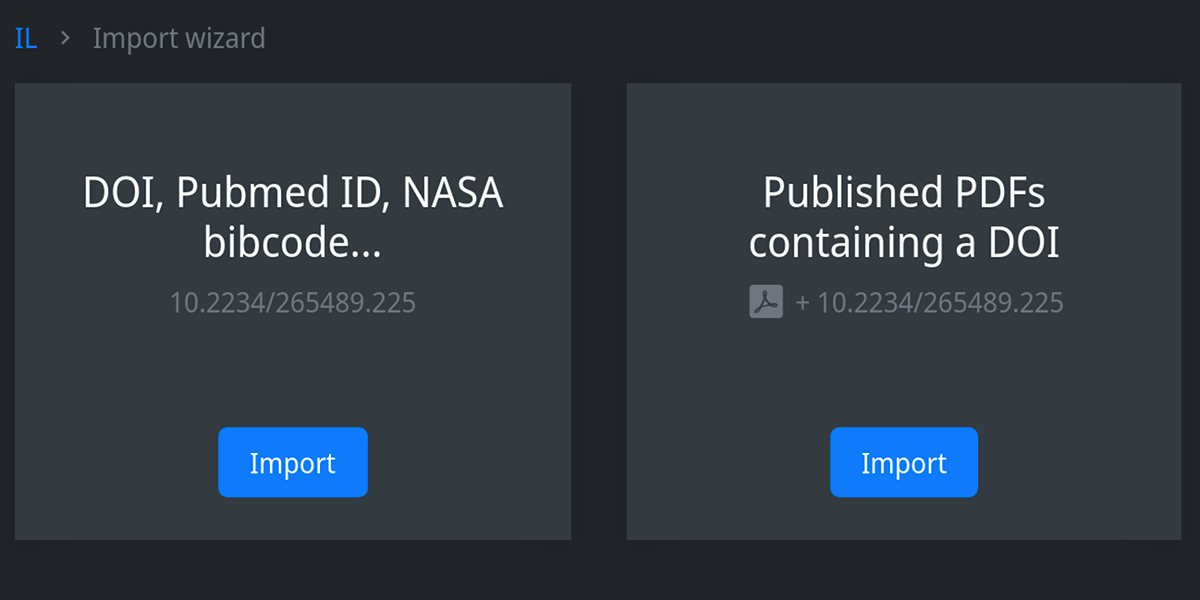1200x600 pixels.
Task: Click the plus sign beside the PDF icon
Action: [x=802, y=303]
